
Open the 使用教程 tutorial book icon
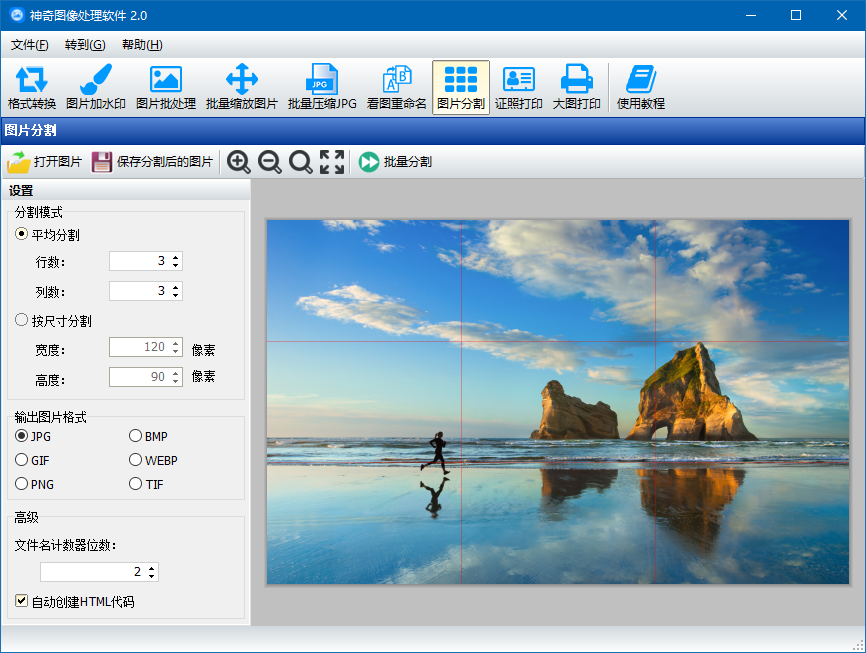pos(641,87)
